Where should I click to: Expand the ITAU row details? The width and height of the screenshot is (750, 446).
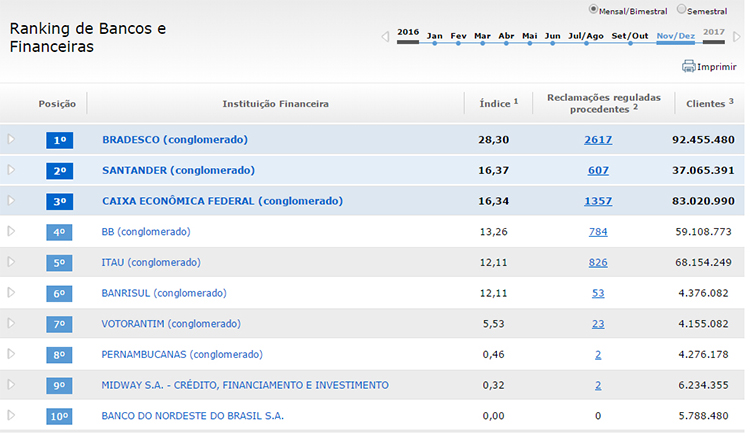coord(11,262)
